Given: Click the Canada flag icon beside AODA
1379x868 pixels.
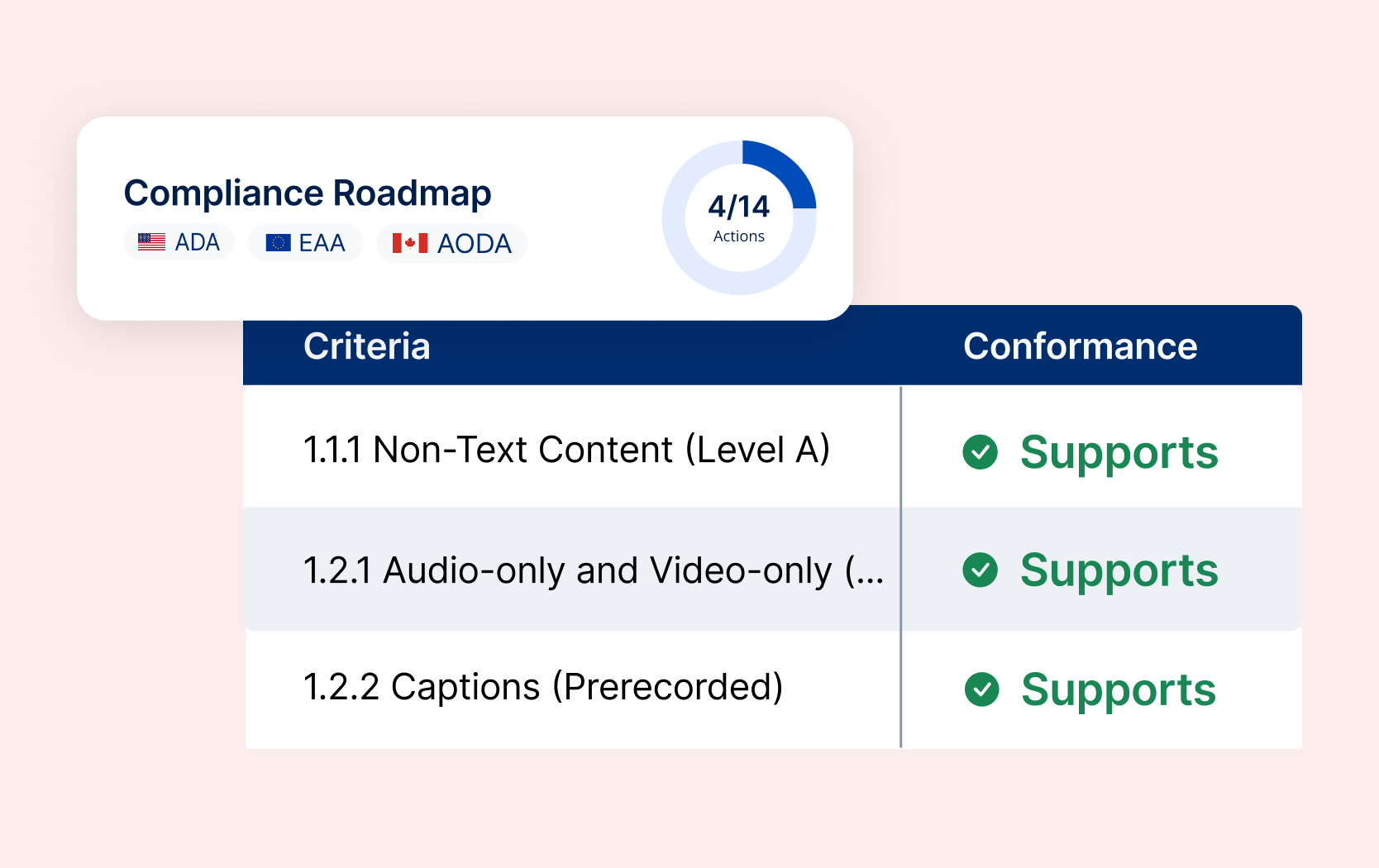Looking at the screenshot, I should [x=409, y=243].
